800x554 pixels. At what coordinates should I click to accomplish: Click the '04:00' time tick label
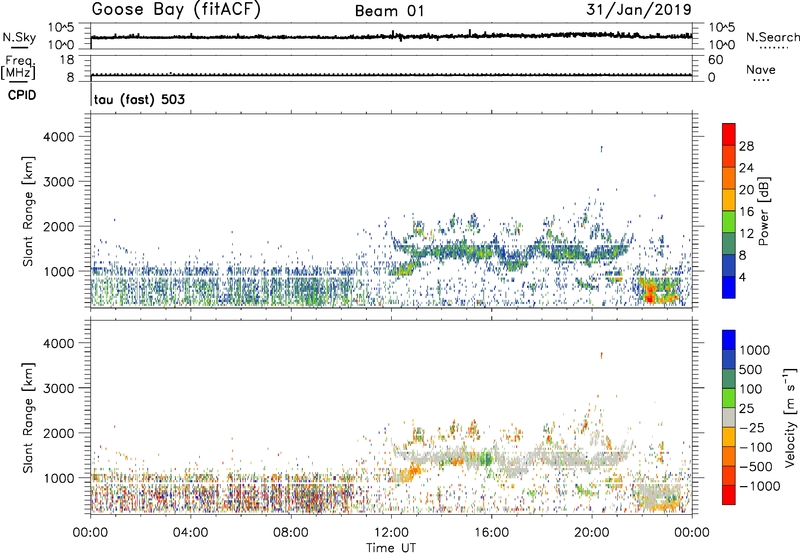click(x=190, y=533)
